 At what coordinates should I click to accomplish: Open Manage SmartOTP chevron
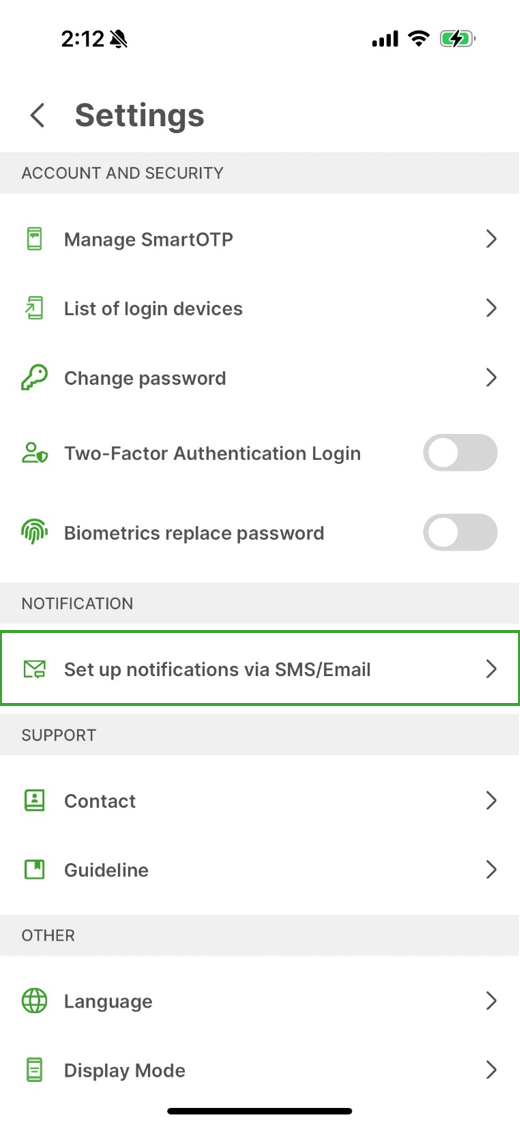pyautogui.click(x=491, y=239)
